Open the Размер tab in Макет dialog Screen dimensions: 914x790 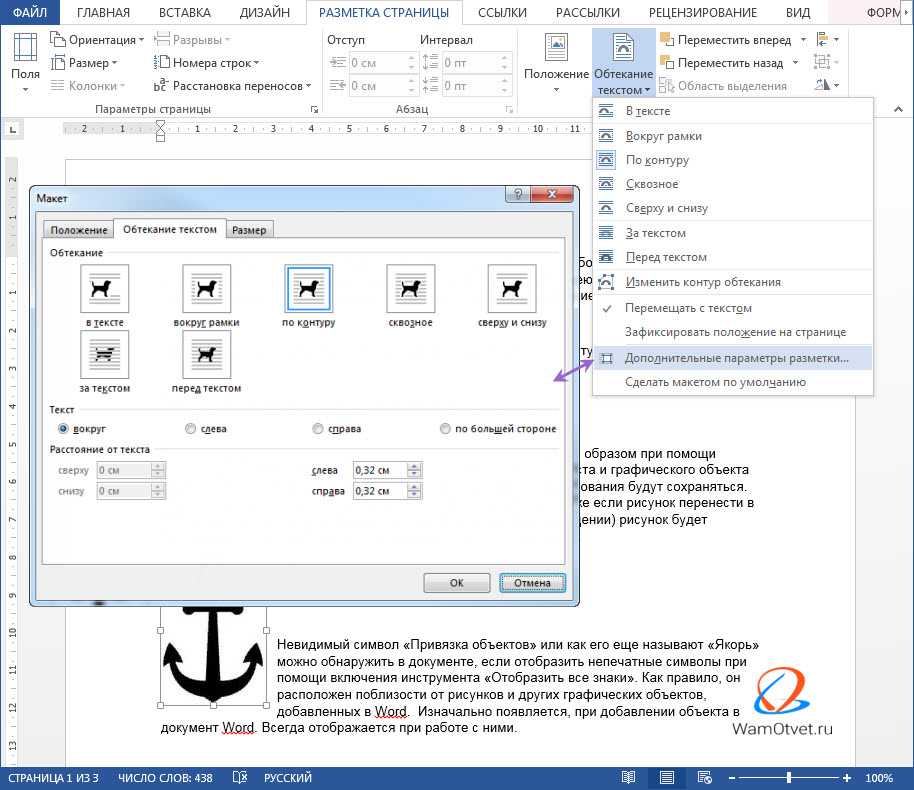pyautogui.click(x=249, y=230)
